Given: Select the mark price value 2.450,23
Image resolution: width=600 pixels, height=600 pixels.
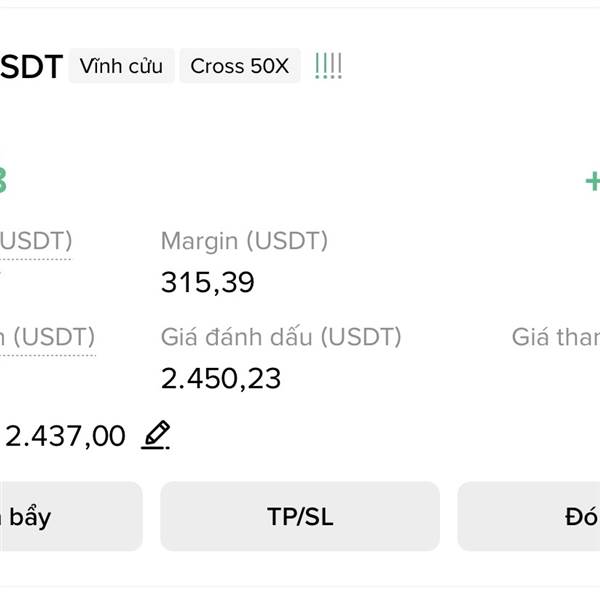Looking at the screenshot, I should pyautogui.click(x=221, y=378).
